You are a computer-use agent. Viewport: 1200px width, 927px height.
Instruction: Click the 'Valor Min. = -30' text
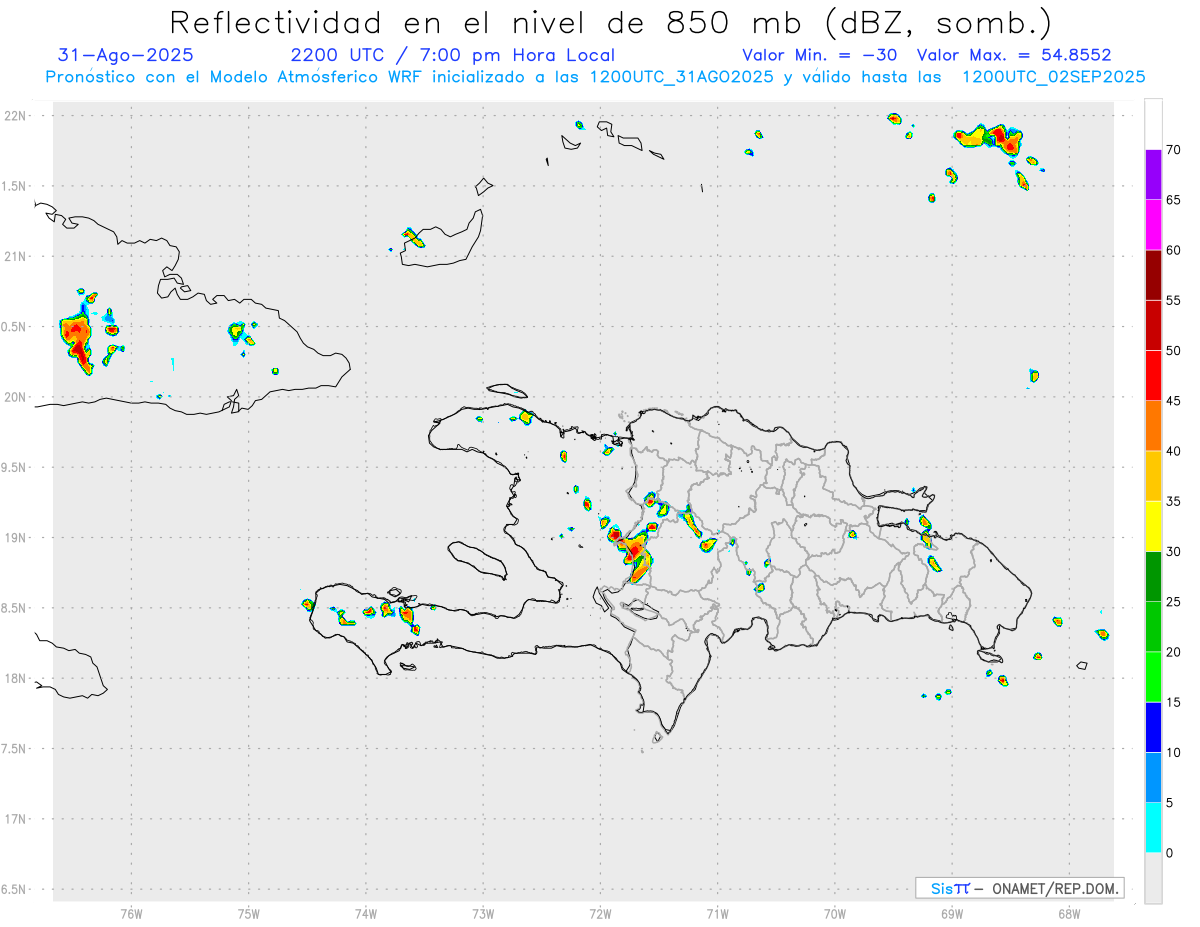819,56
